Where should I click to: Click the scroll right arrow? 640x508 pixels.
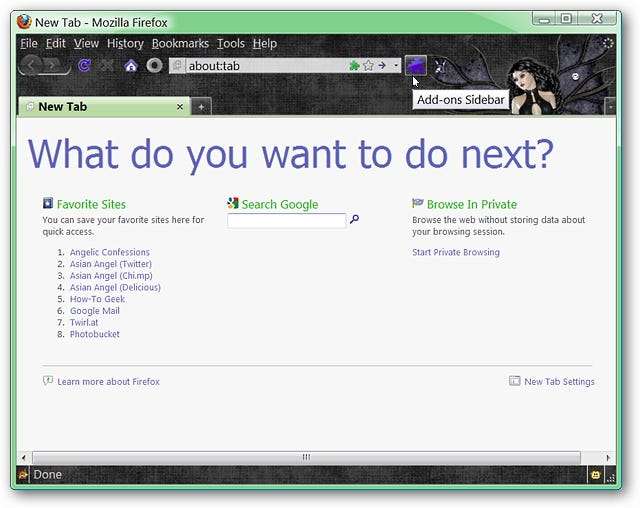coord(608,457)
